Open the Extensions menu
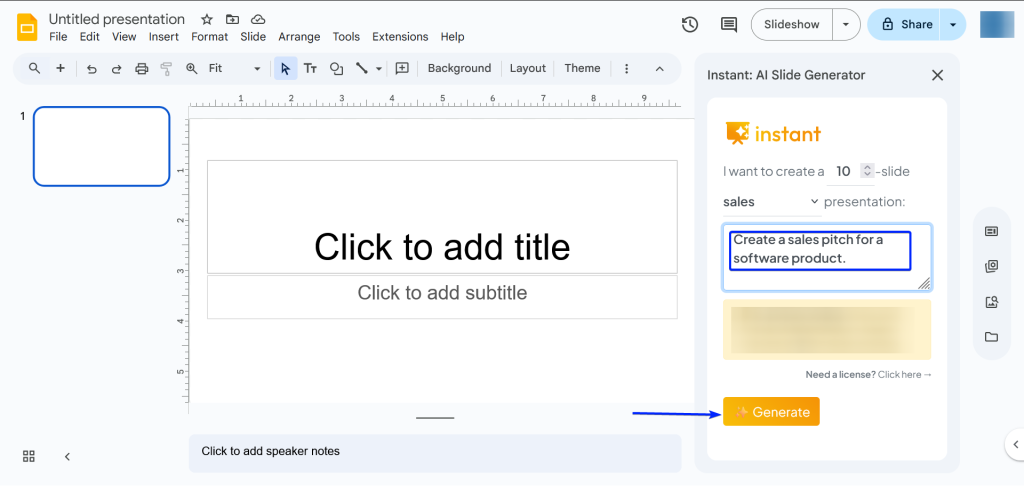This screenshot has width=1024, height=486. (400, 37)
